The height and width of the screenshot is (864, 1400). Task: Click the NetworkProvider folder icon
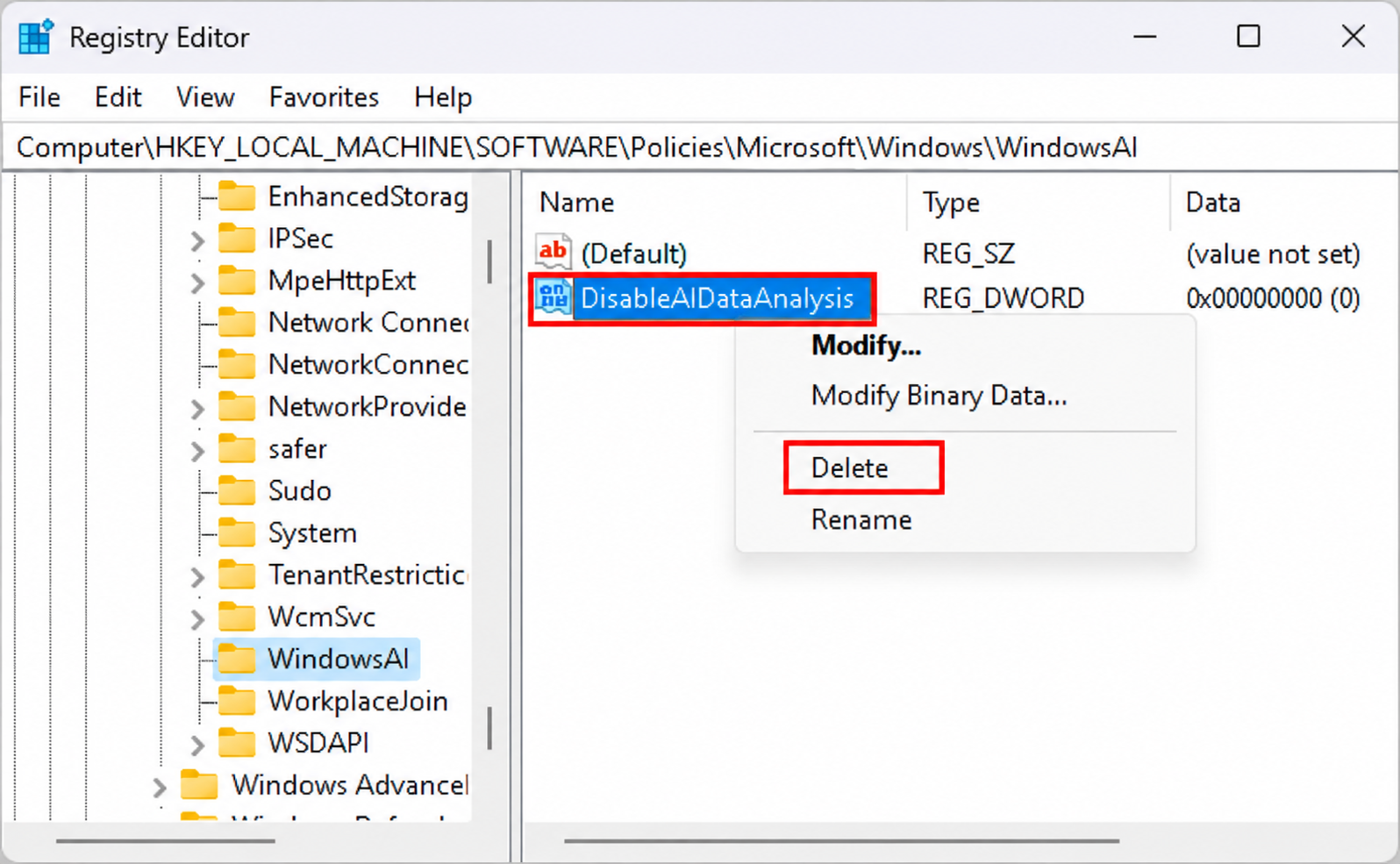pyautogui.click(x=237, y=407)
